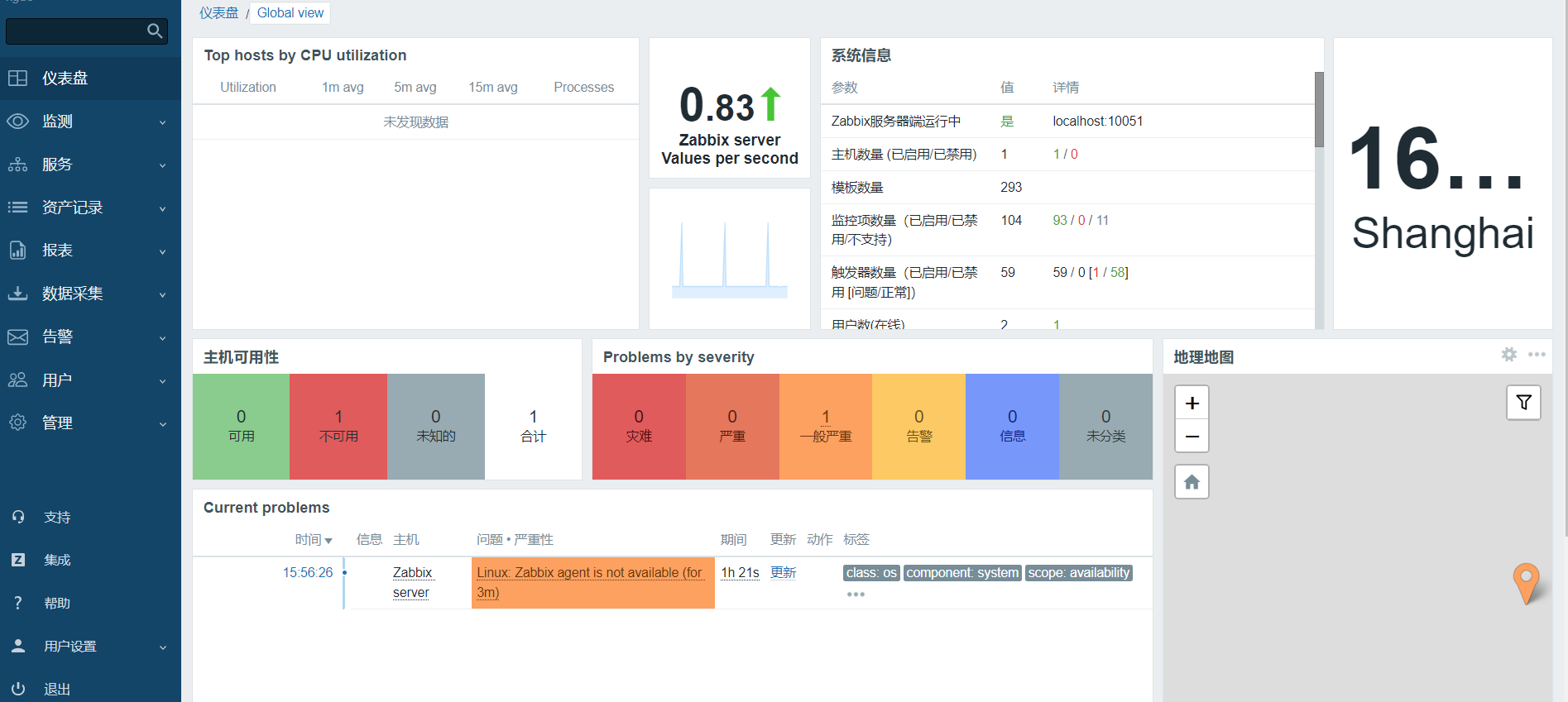Click the orange map location marker
This screenshot has width=1568, height=702.
coord(1526,581)
